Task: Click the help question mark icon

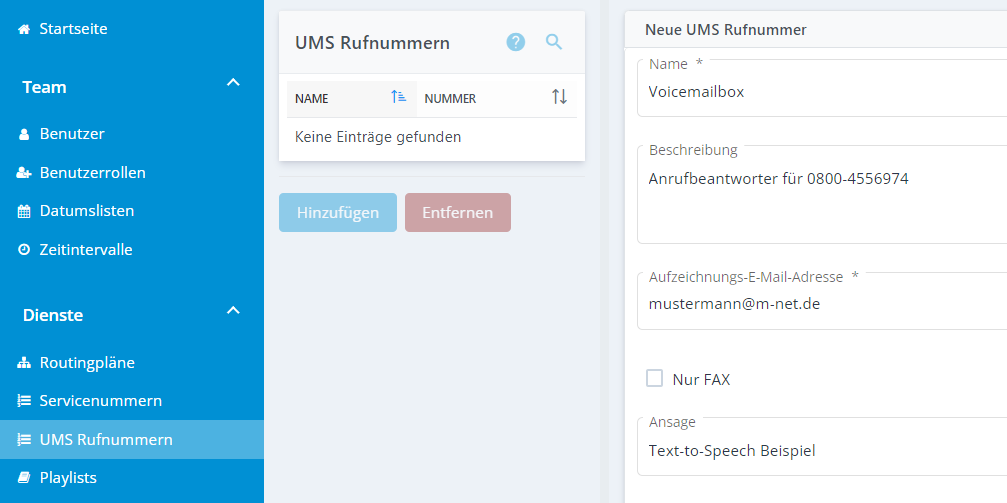Action: pyautogui.click(x=515, y=42)
